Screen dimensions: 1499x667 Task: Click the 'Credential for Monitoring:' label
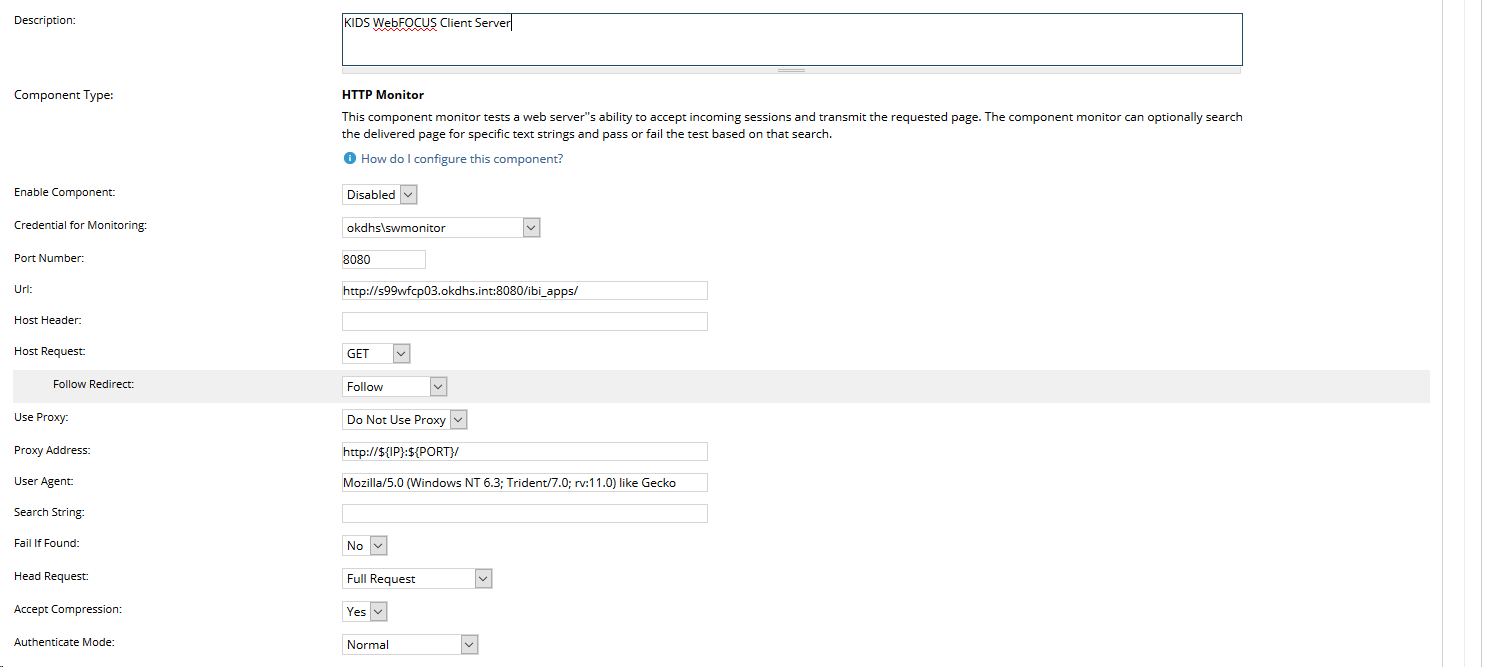80,226
